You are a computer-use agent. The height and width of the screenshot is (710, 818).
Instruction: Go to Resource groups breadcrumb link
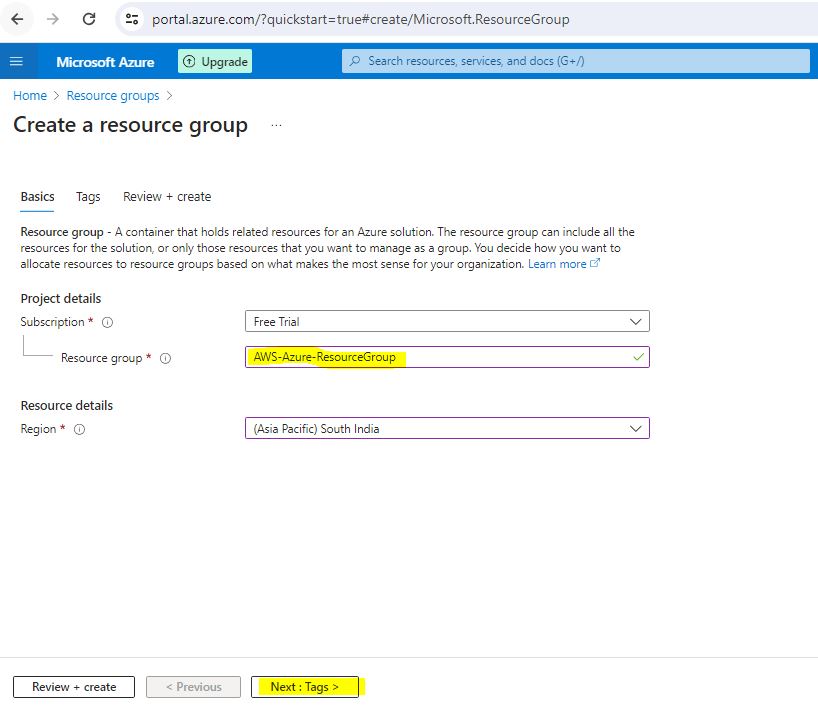point(113,96)
